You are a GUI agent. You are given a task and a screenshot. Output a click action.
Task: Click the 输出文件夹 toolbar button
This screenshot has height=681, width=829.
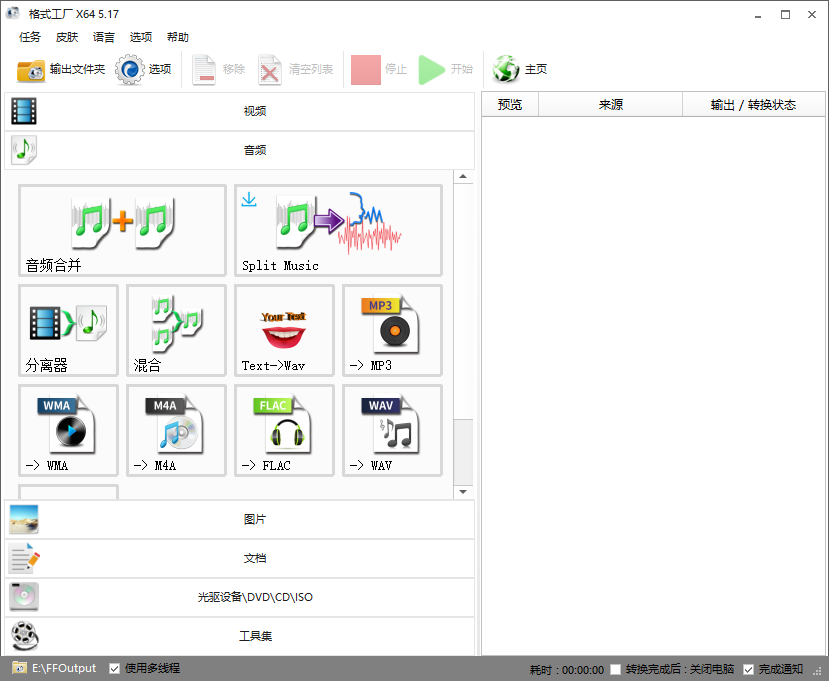[x=61, y=70]
